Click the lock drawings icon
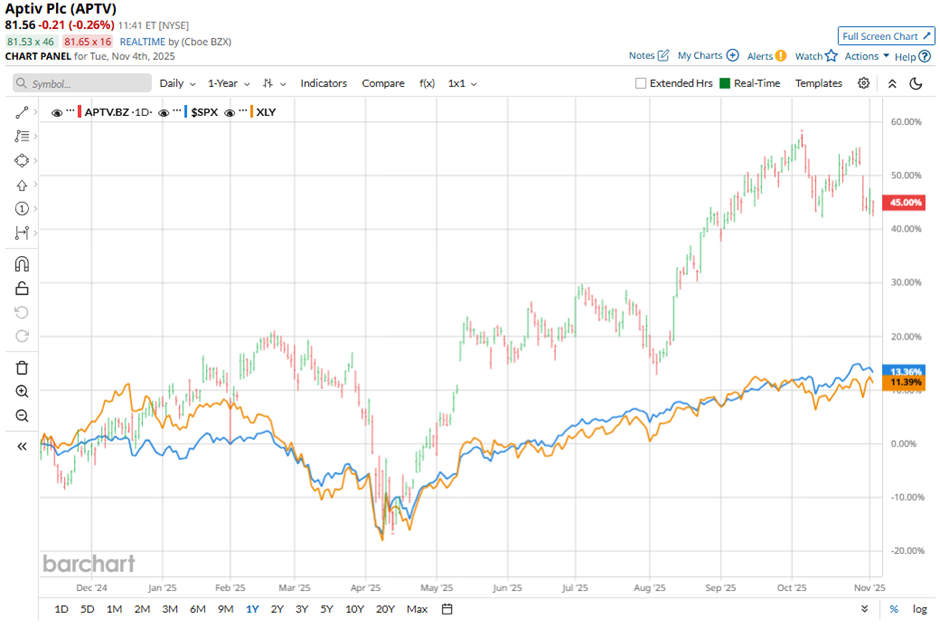Screen dimensions: 940x629 coord(22,289)
